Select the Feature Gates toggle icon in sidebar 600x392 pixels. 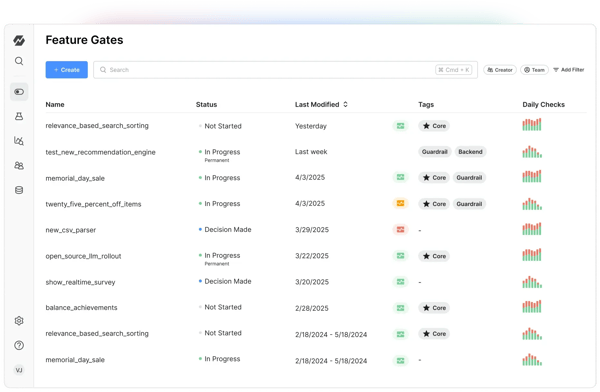click(19, 92)
